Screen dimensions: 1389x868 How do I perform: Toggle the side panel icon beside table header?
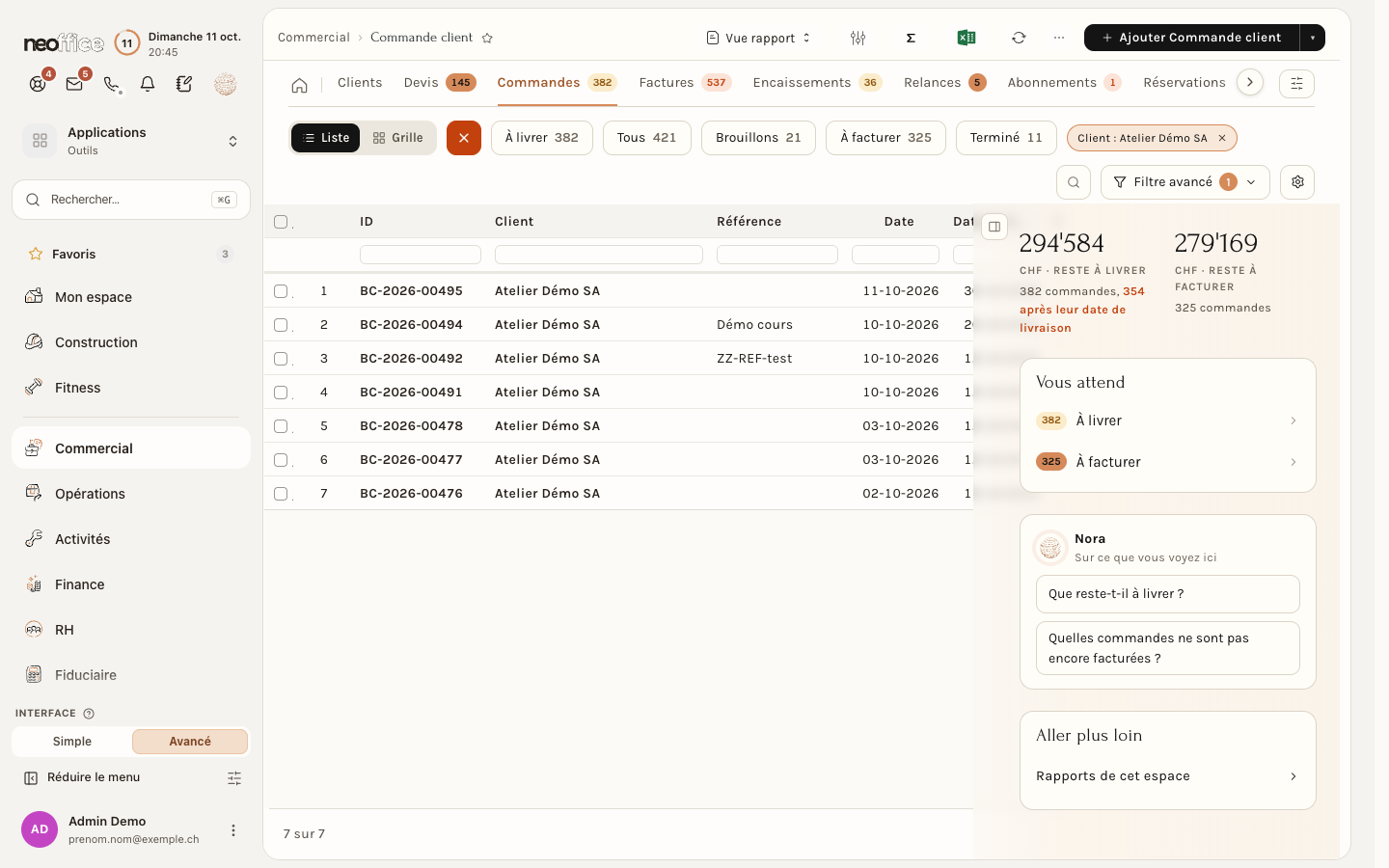994,227
